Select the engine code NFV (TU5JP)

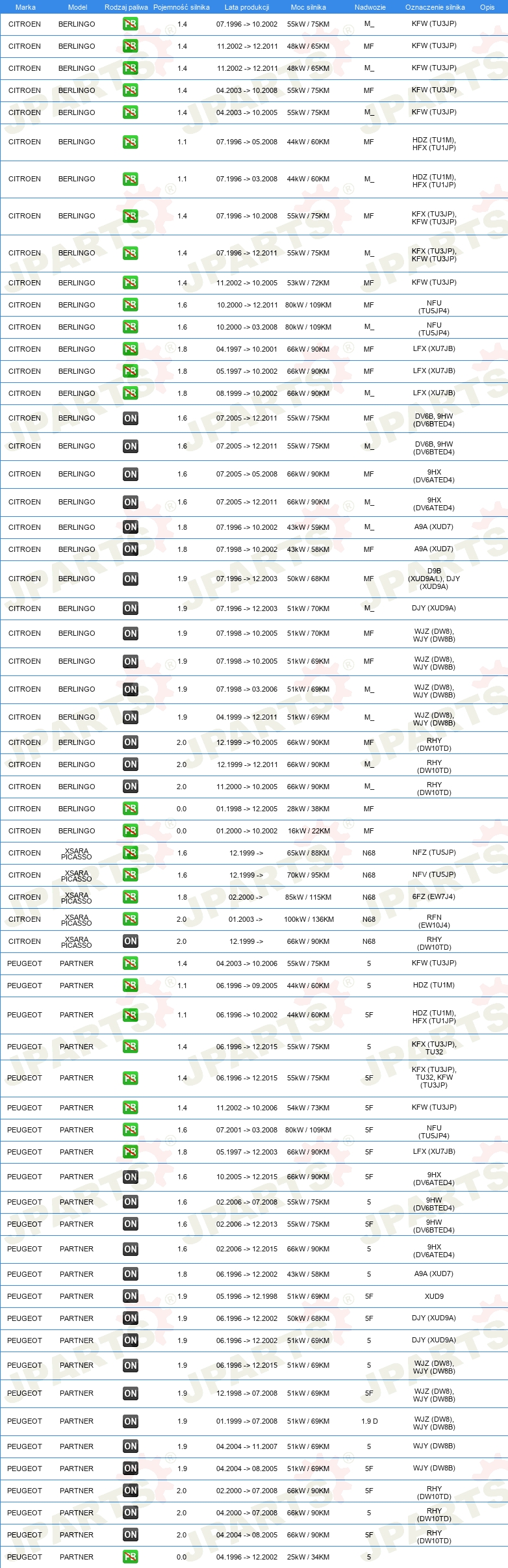click(x=434, y=874)
